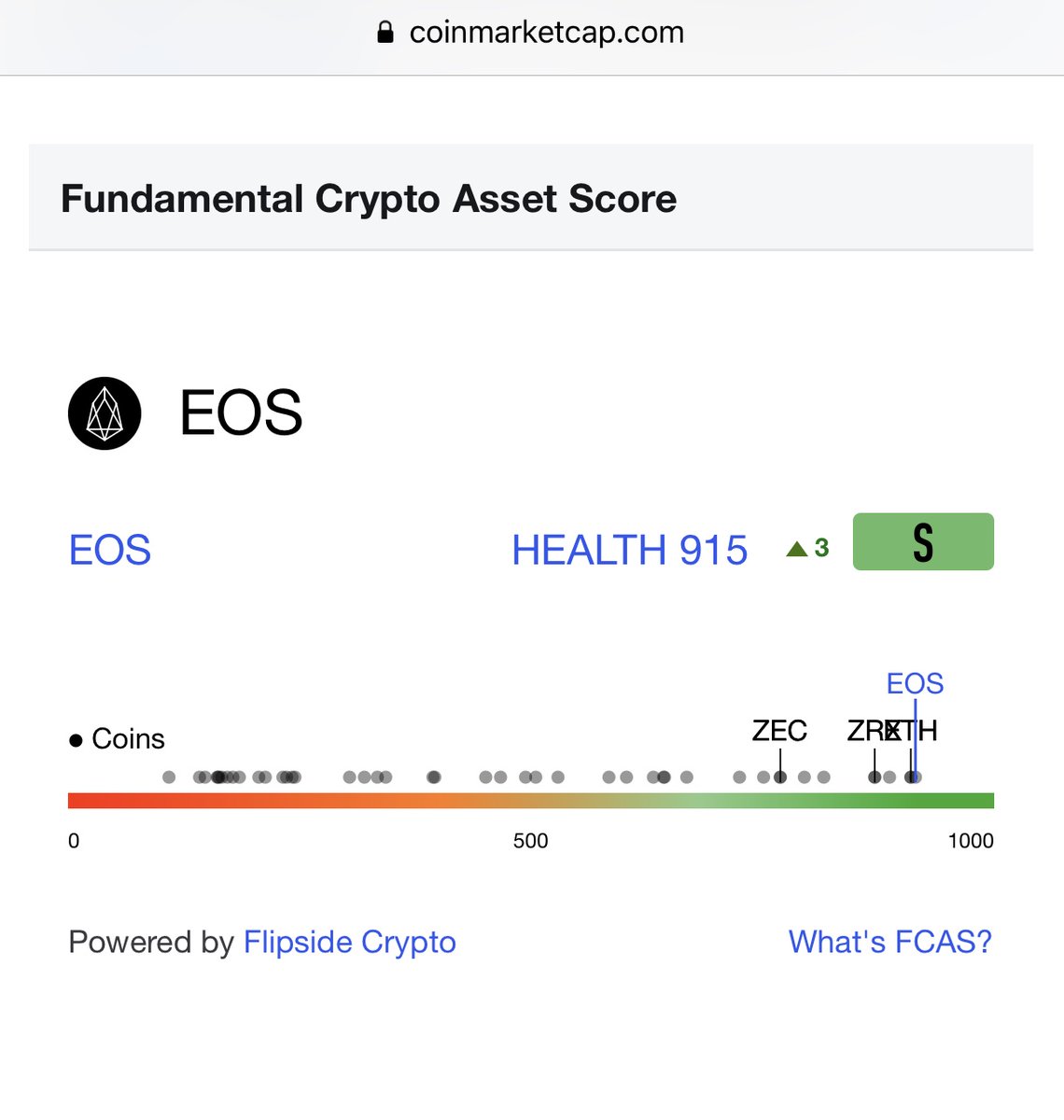
Task: Open the HEALTH 915 score link
Action: click(629, 550)
